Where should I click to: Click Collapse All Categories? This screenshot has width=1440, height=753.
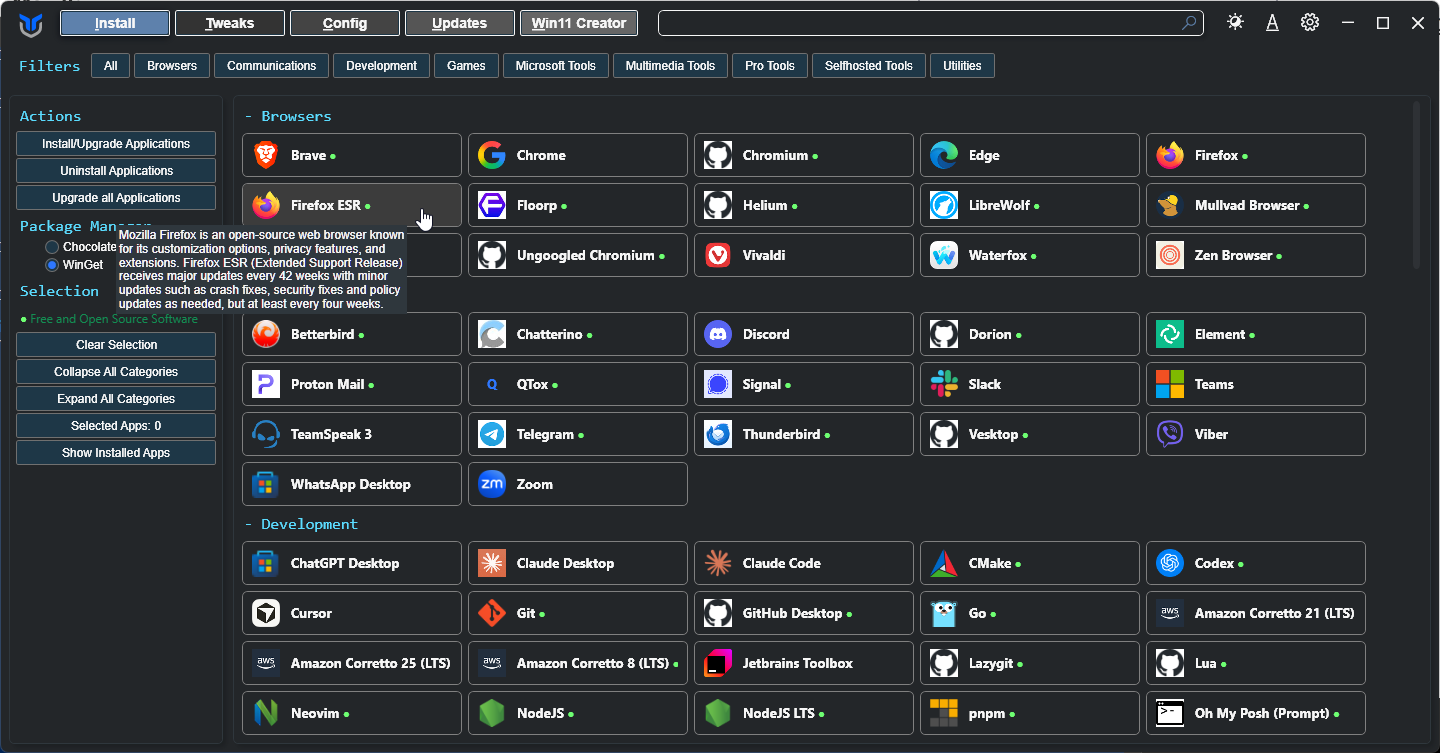[116, 372]
